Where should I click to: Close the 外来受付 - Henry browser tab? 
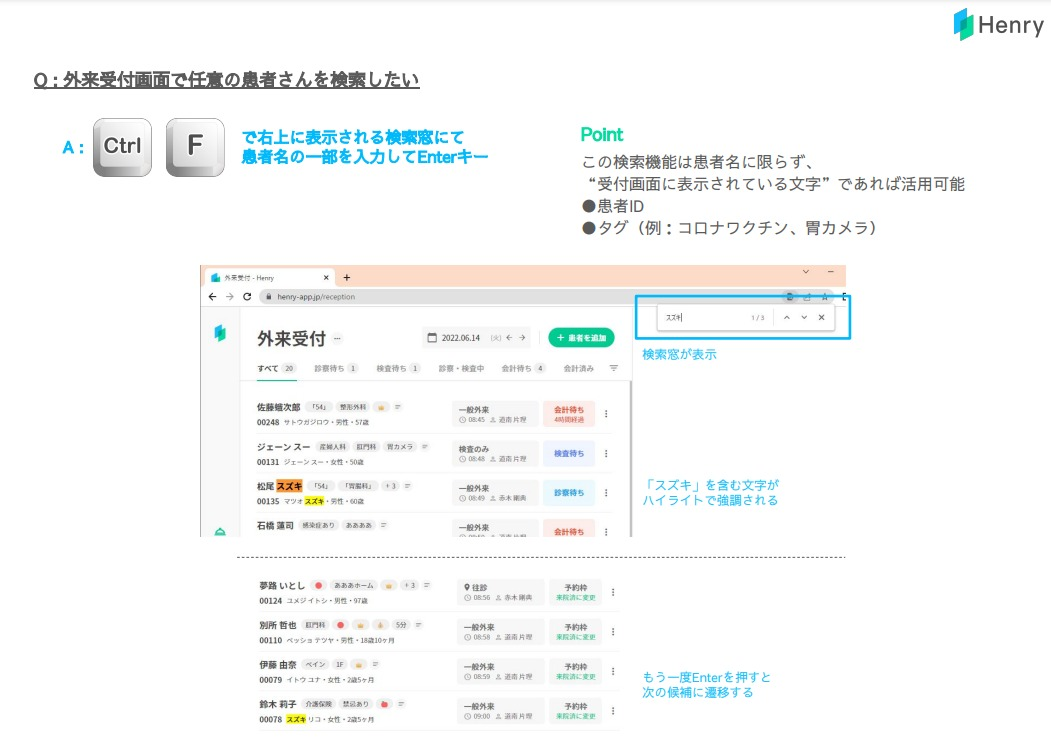point(326,277)
